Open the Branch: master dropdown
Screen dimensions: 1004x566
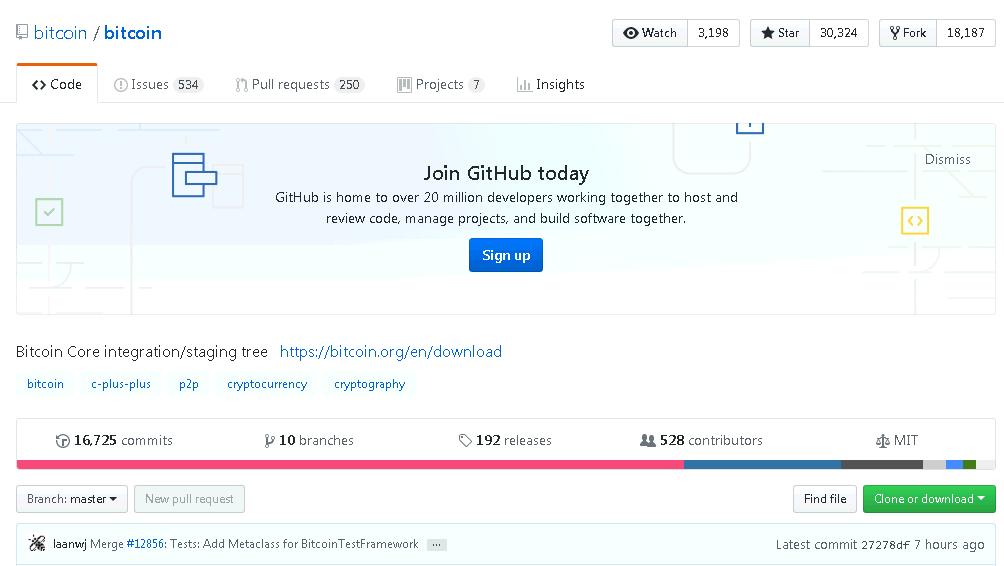[72, 499]
